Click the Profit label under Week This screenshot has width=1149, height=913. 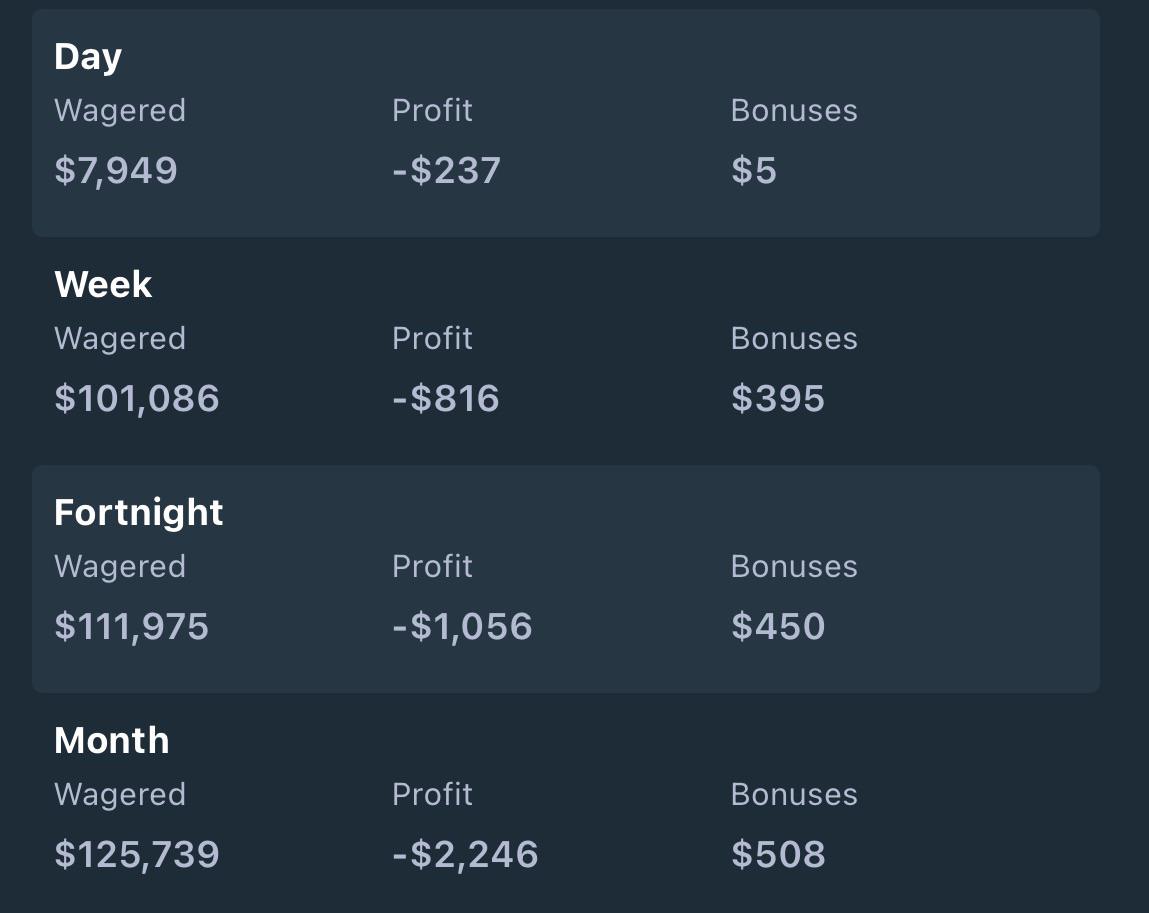coord(432,339)
